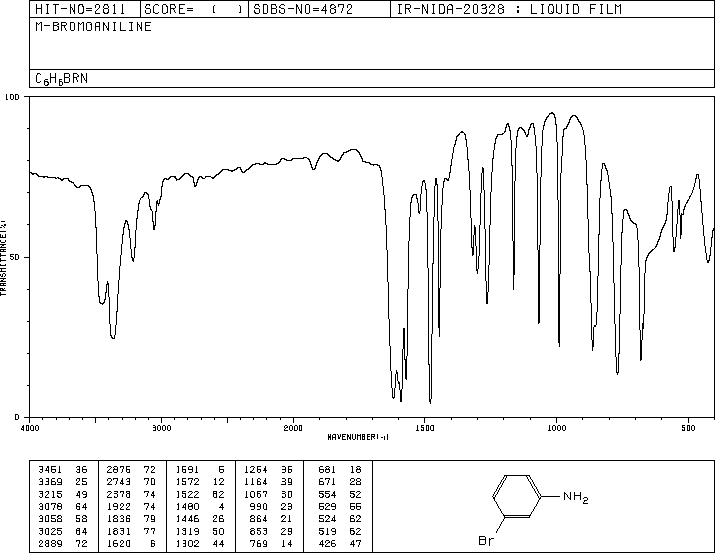Click the 2889 peak table entry
715x553 pixels.
63,543
